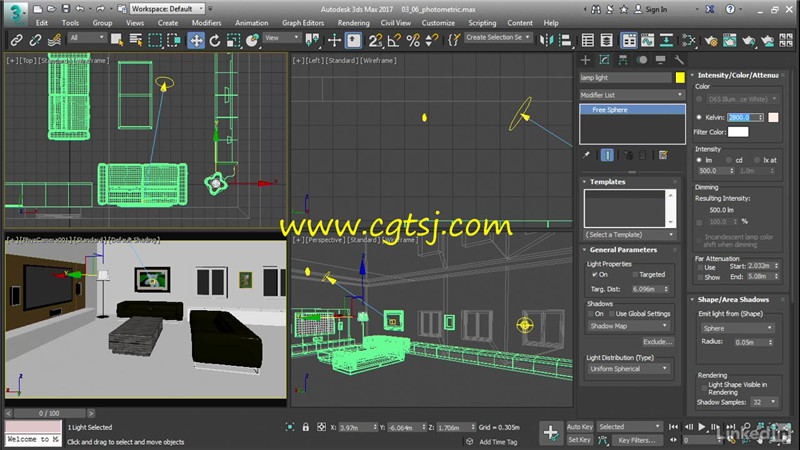Toggle the light On checkbox
The image size is (800, 450).
[594, 274]
